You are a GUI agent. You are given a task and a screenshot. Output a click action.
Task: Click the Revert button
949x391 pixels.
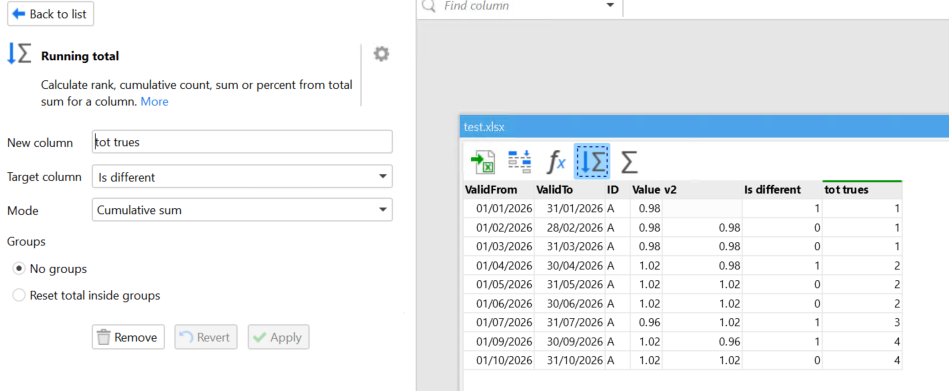click(206, 337)
